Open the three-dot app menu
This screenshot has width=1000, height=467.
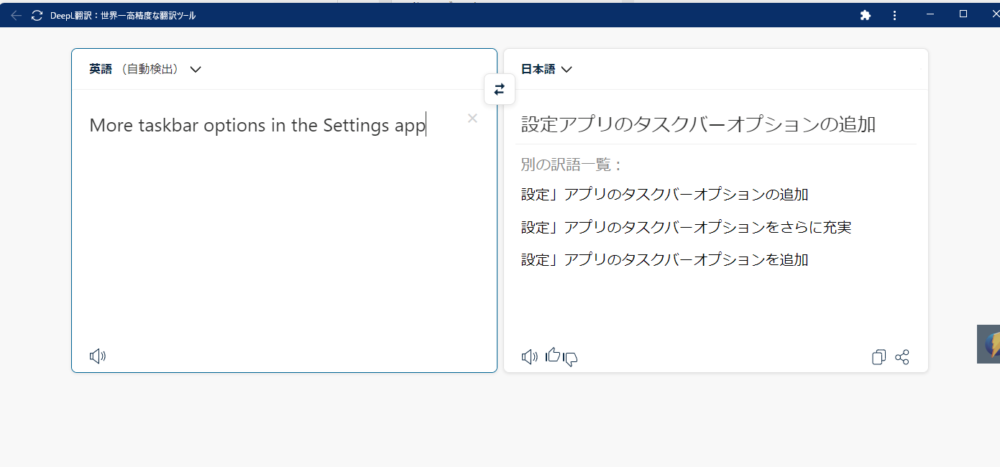click(x=895, y=15)
